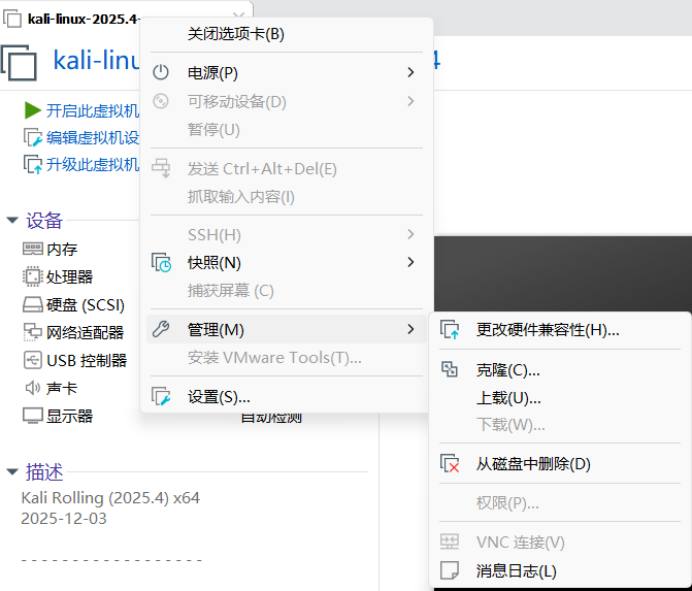The image size is (692, 591).
Task: Select the USB 控制器 device row text
Action: [86, 361]
